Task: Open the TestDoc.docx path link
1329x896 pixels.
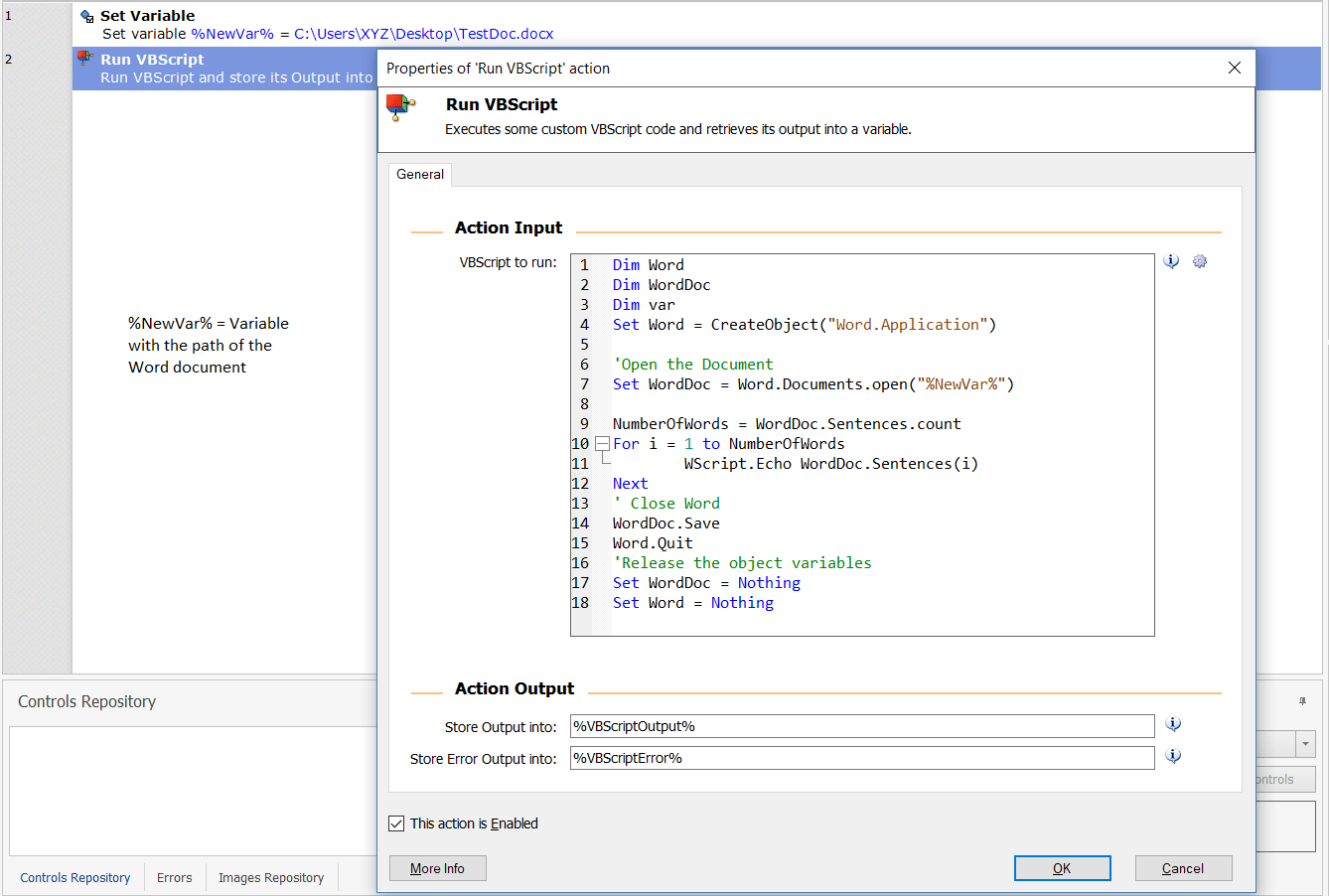Action: [425, 33]
